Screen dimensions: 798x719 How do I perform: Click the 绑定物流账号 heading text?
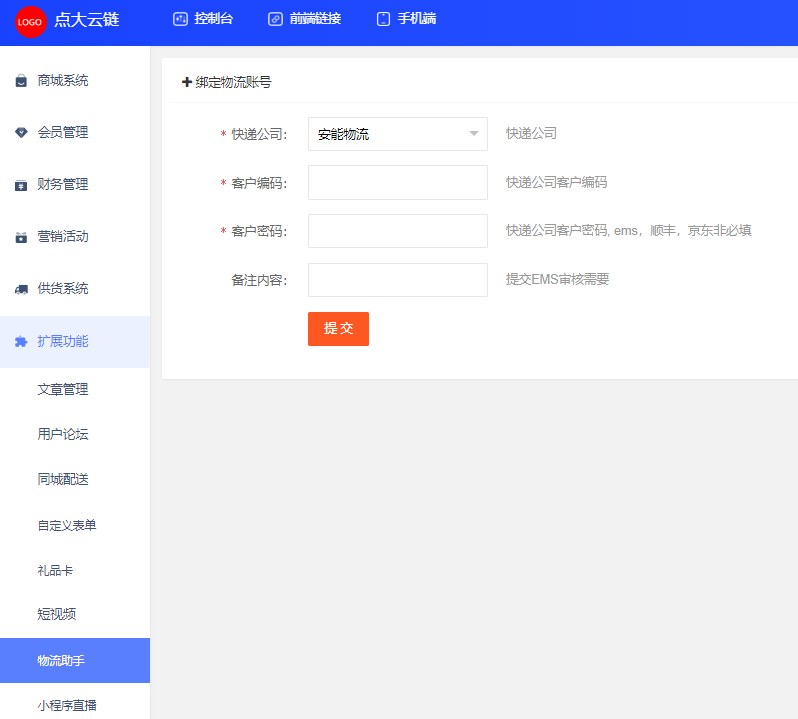(x=234, y=82)
